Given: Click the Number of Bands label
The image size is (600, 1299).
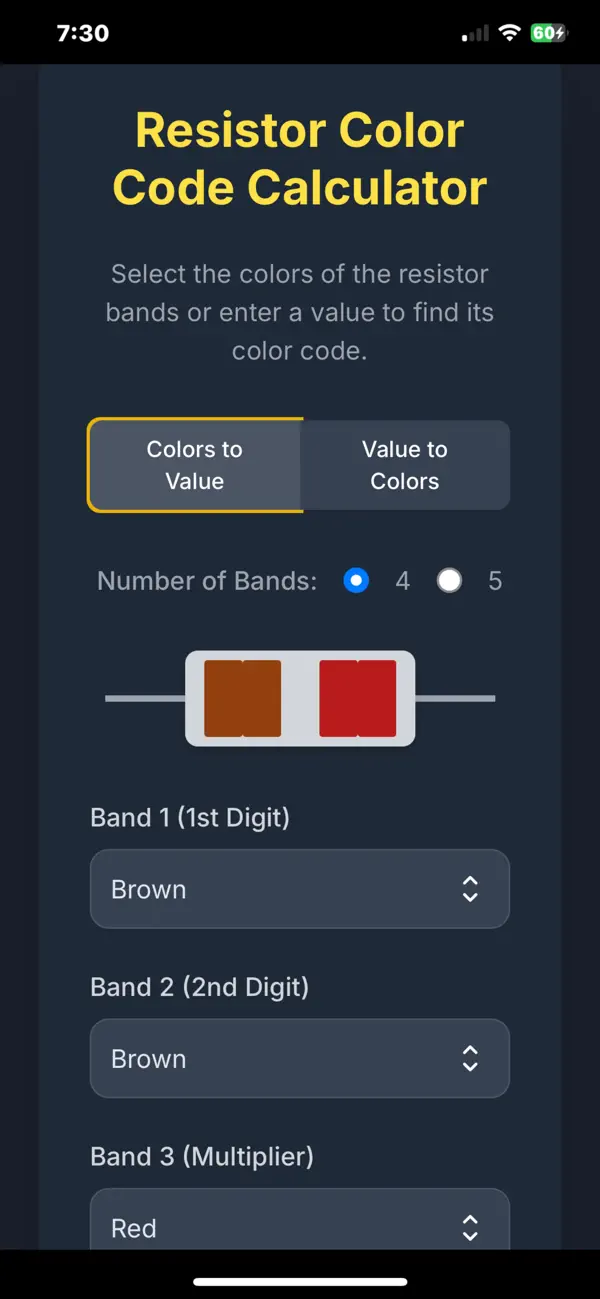Looking at the screenshot, I should (207, 580).
